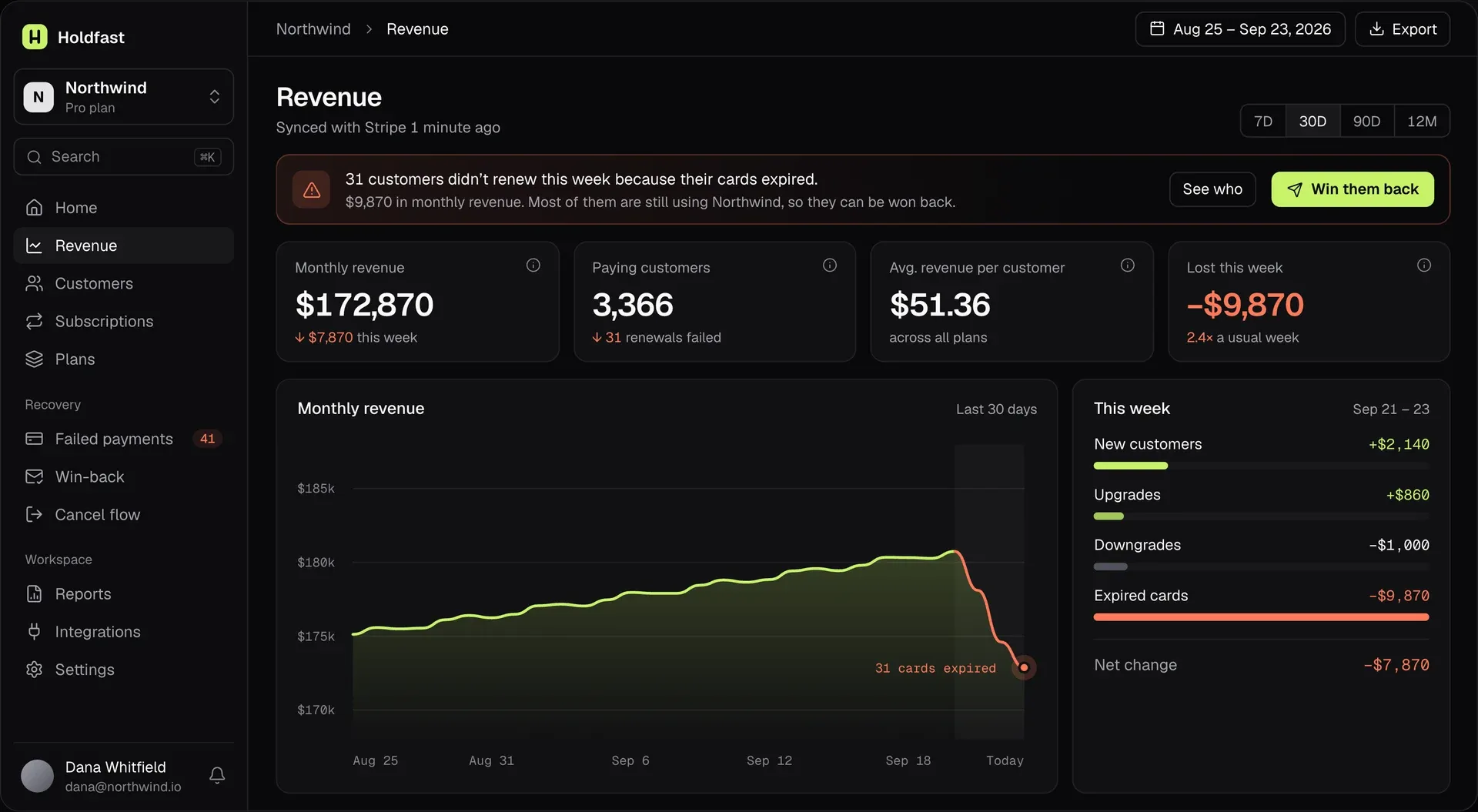Open Customers page
This screenshot has height=812, width=1478.
[124, 283]
